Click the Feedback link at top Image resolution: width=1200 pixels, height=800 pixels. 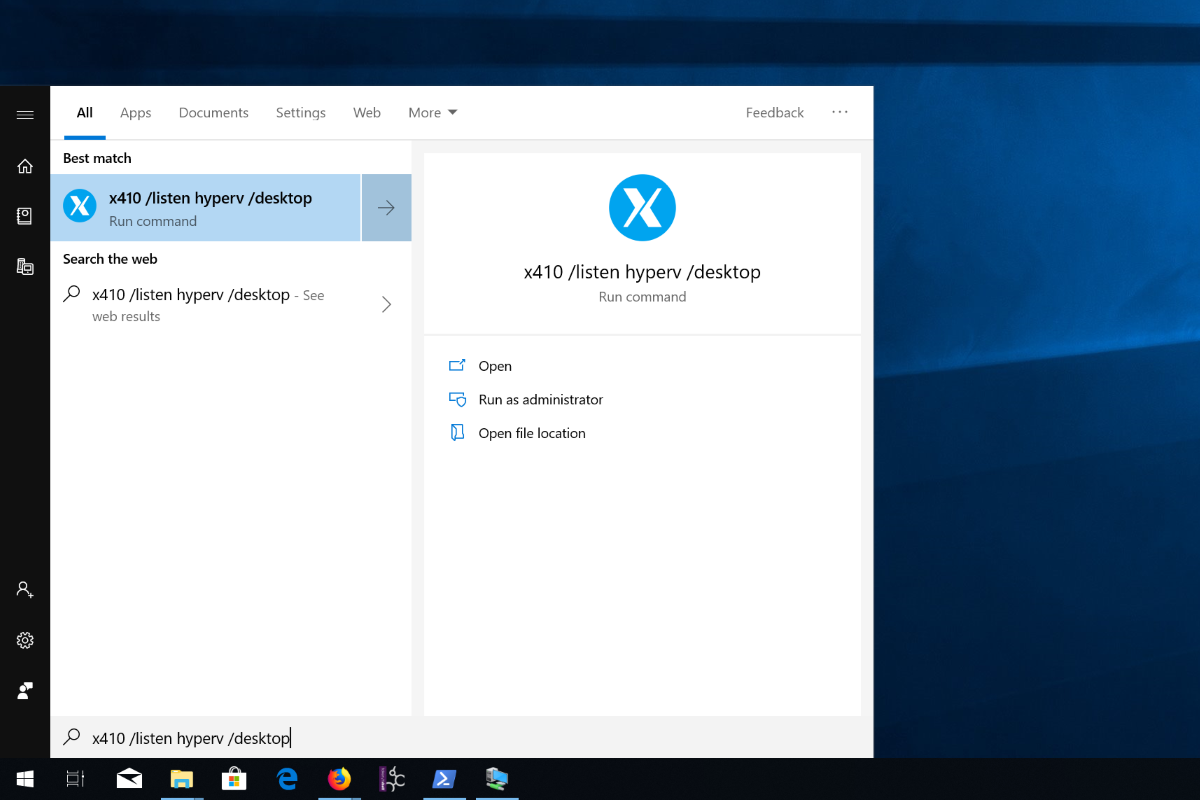coord(774,113)
